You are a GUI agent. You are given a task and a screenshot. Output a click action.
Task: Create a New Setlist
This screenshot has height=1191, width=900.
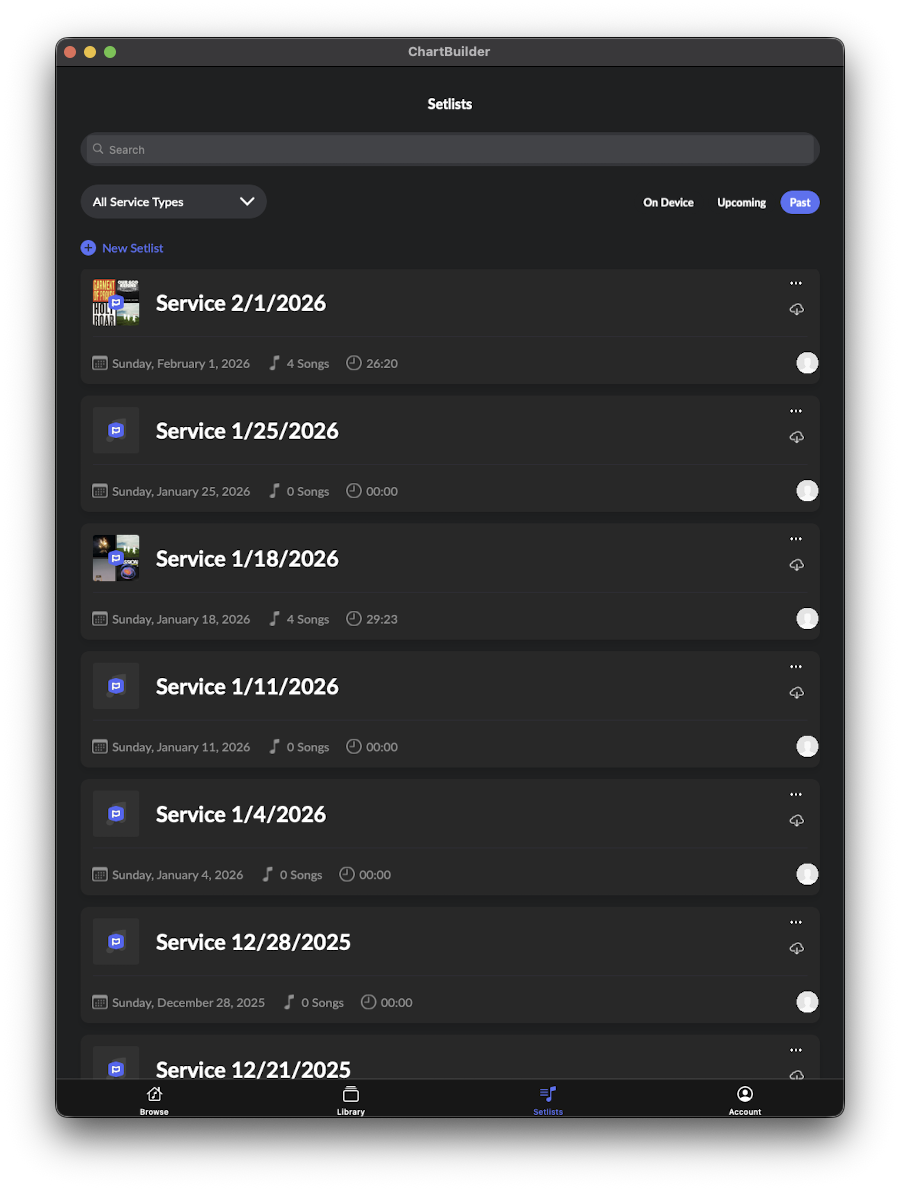point(122,248)
